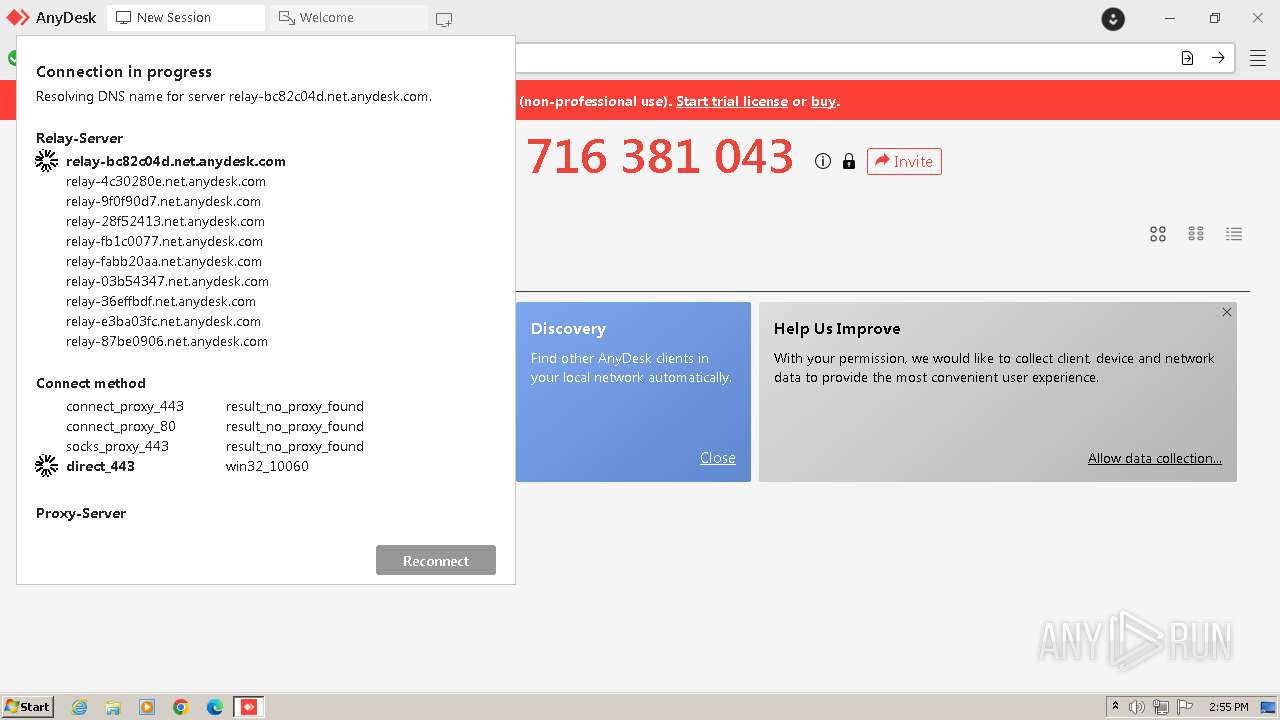
Task: Switch to small tiles view
Action: tap(1196, 234)
